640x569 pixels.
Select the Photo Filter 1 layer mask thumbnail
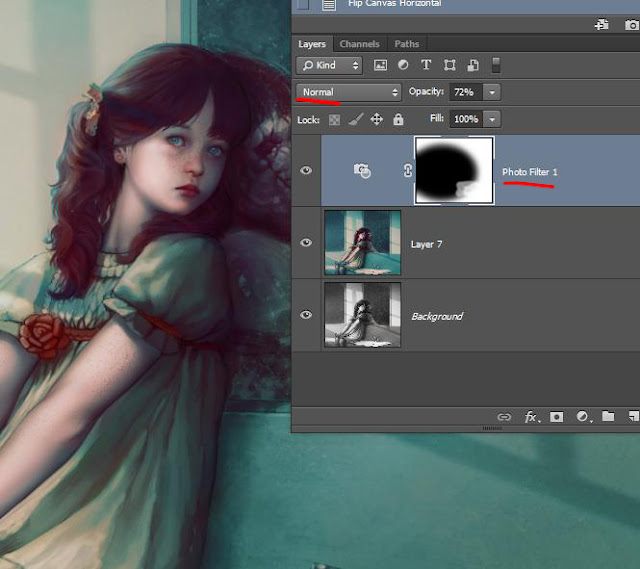click(x=454, y=170)
